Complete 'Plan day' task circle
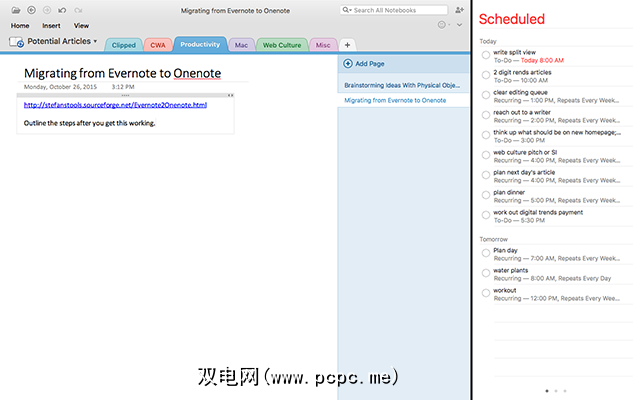The width and height of the screenshot is (640, 400). pos(486,253)
